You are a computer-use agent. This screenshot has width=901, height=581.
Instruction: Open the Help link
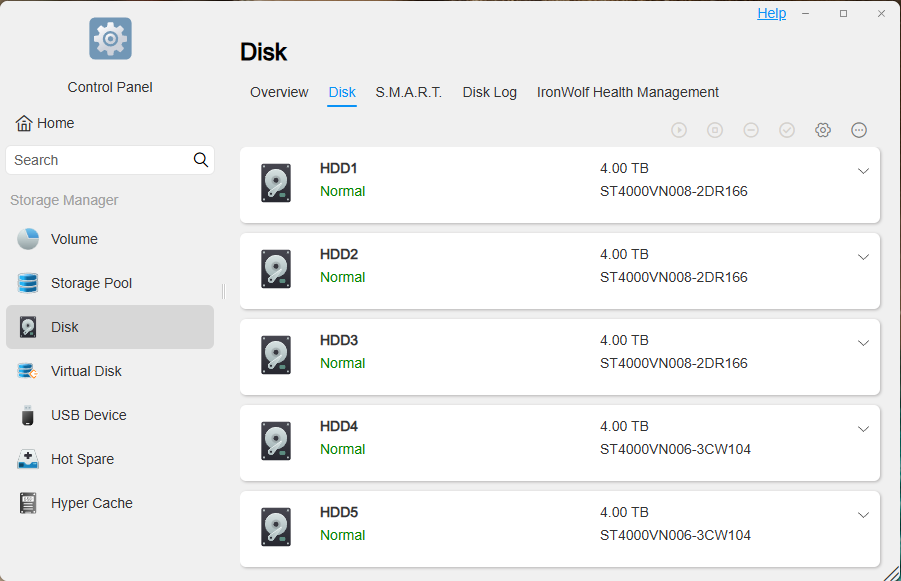click(x=772, y=13)
